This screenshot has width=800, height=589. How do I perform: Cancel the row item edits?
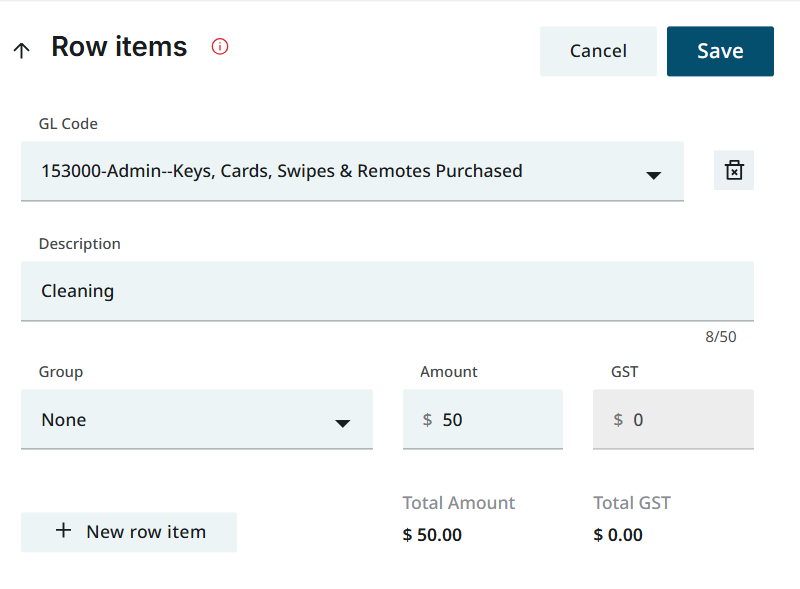[x=598, y=51]
